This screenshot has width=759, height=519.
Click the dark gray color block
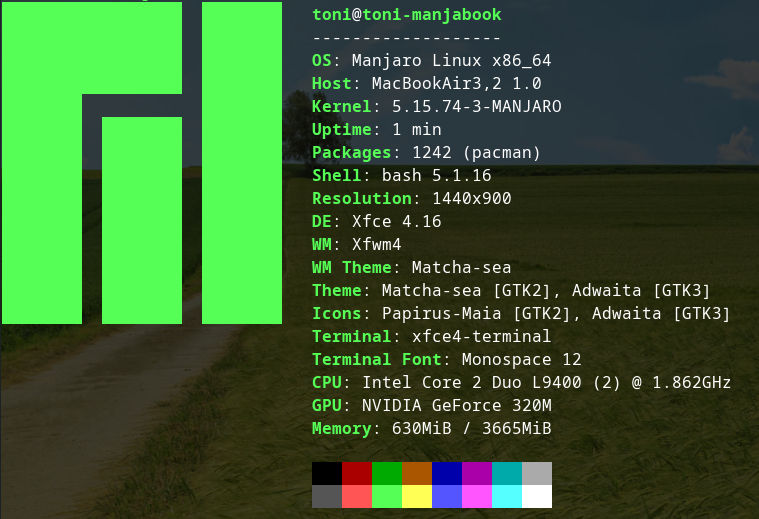pyautogui.click(x=327, y=497)
